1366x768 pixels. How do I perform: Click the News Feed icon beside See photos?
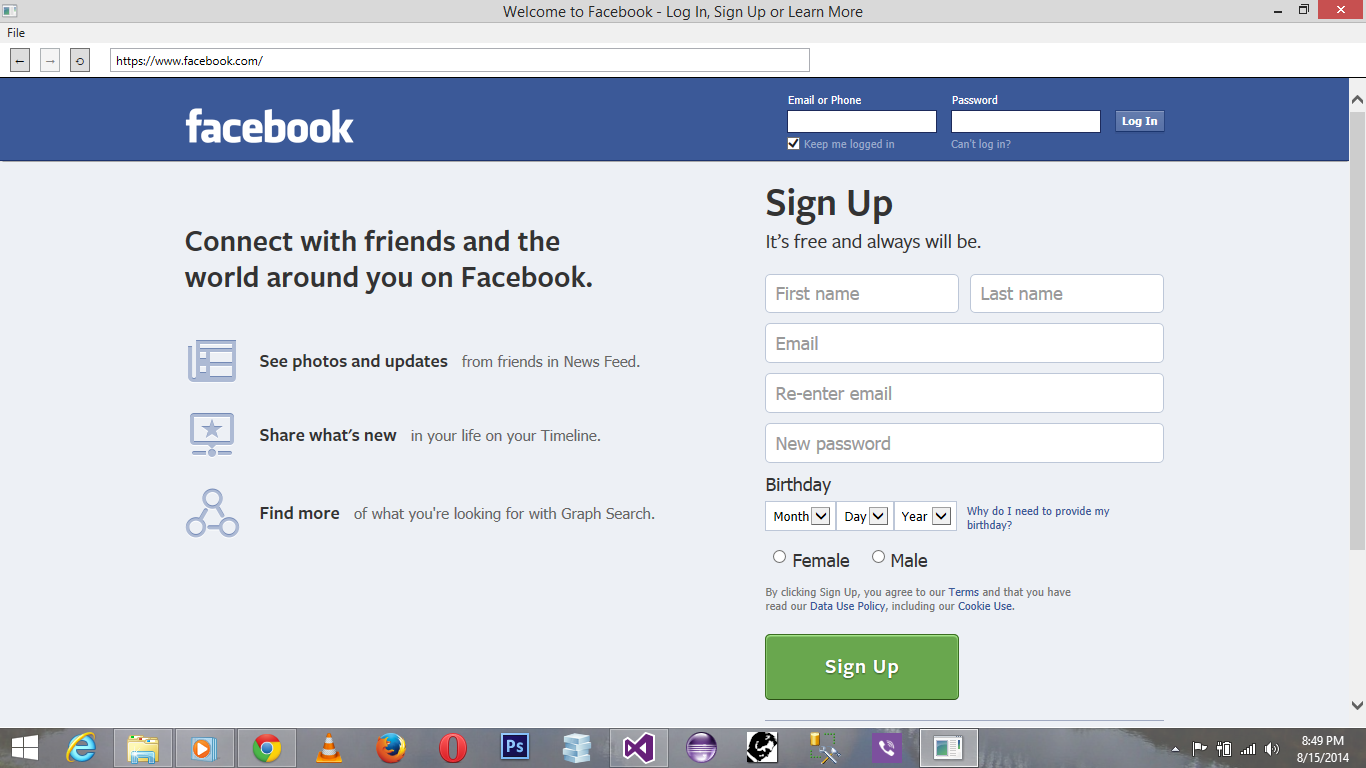click(212, 361)
